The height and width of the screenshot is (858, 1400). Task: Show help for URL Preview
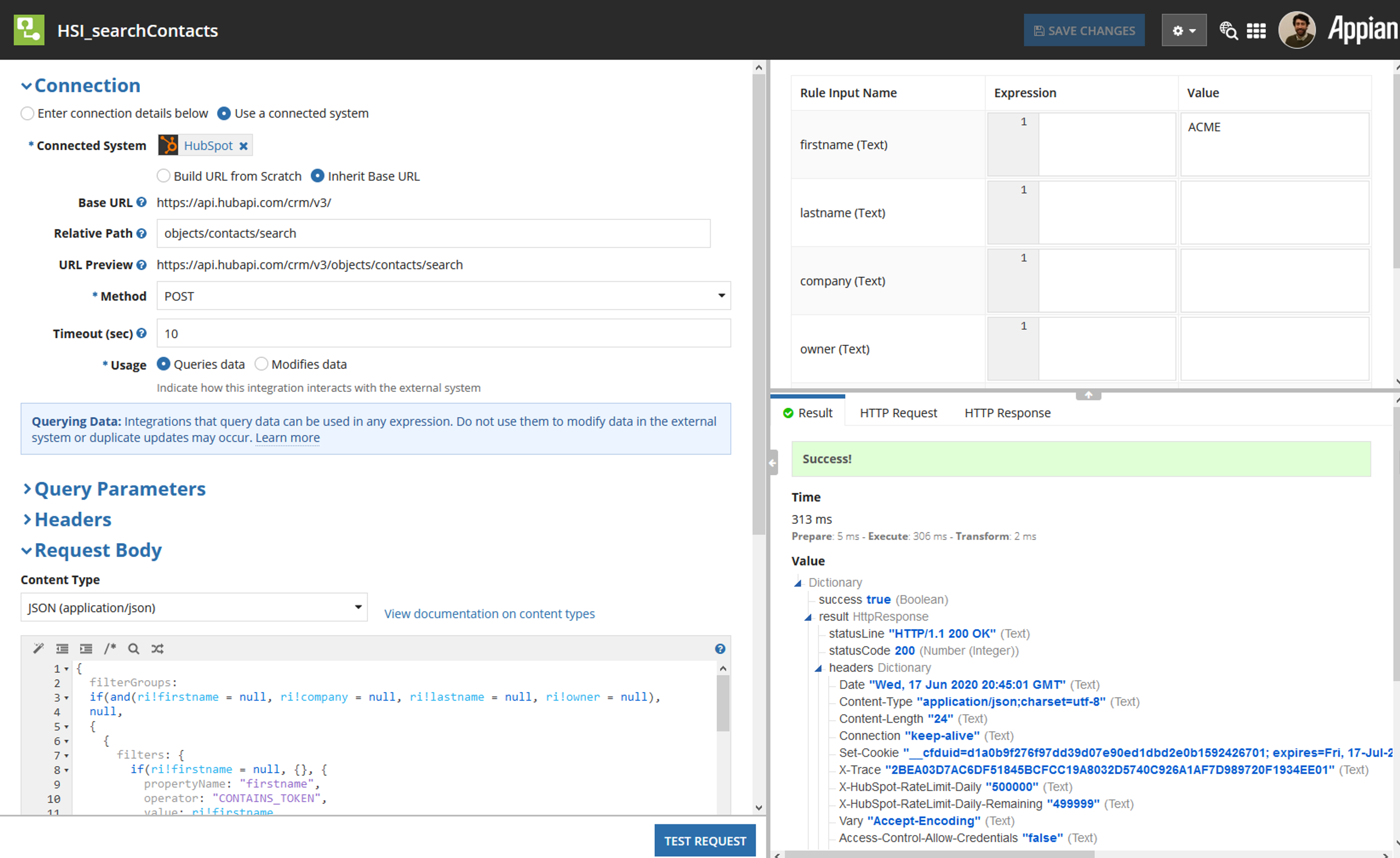[x=141, y=264]
